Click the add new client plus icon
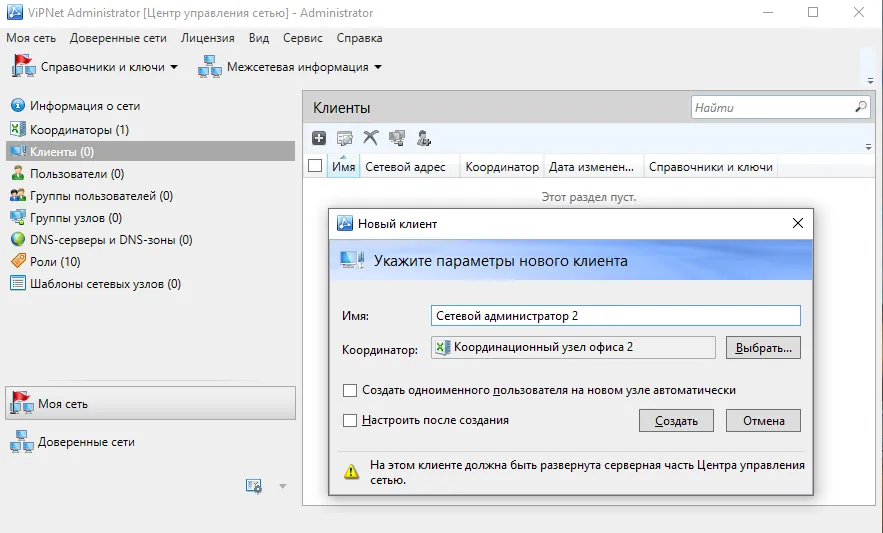Viewport: 883px width, 533px height. click(319, 138)
